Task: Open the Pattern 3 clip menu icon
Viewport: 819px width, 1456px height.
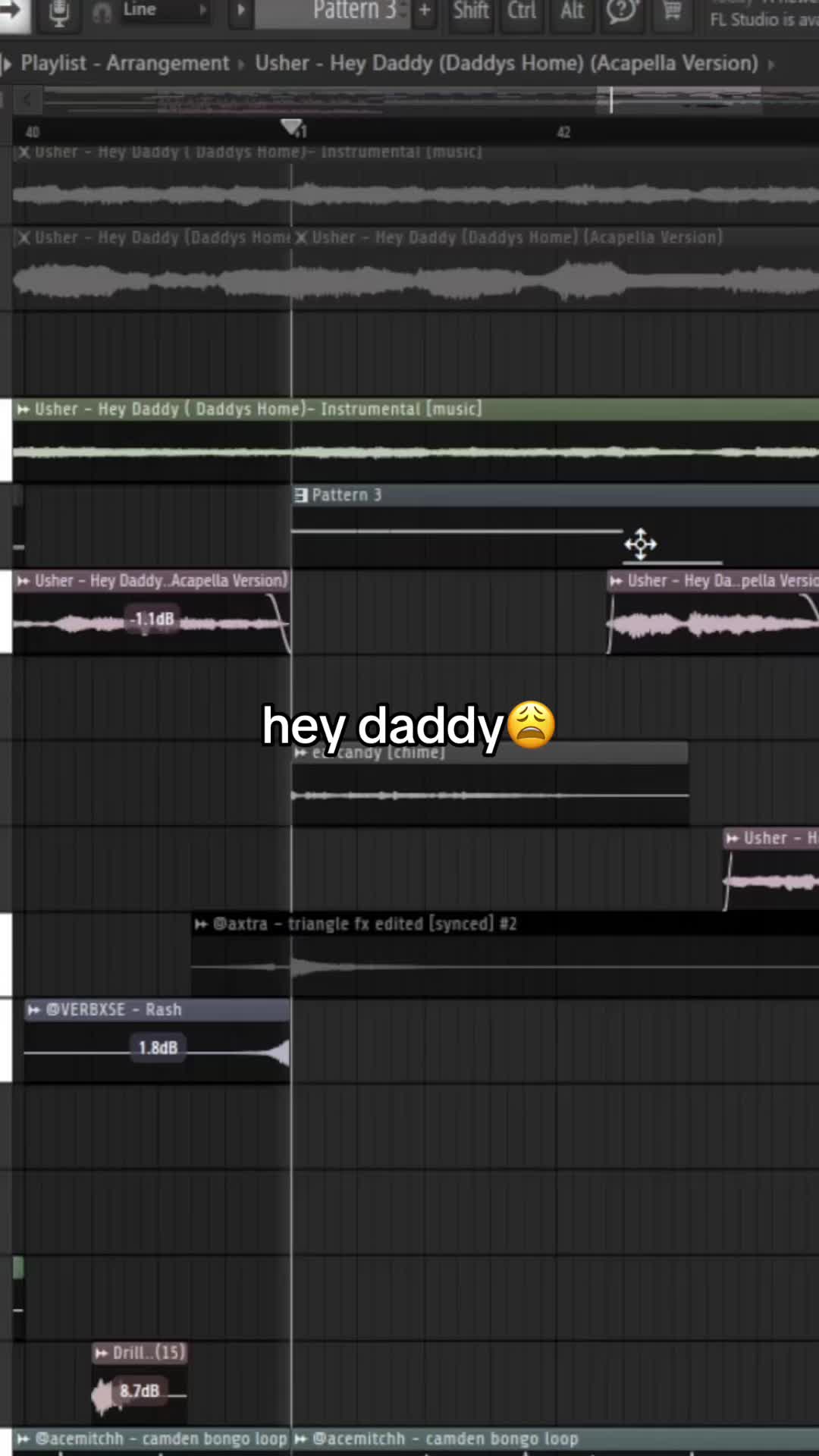Action: click(x=301, y=495)
